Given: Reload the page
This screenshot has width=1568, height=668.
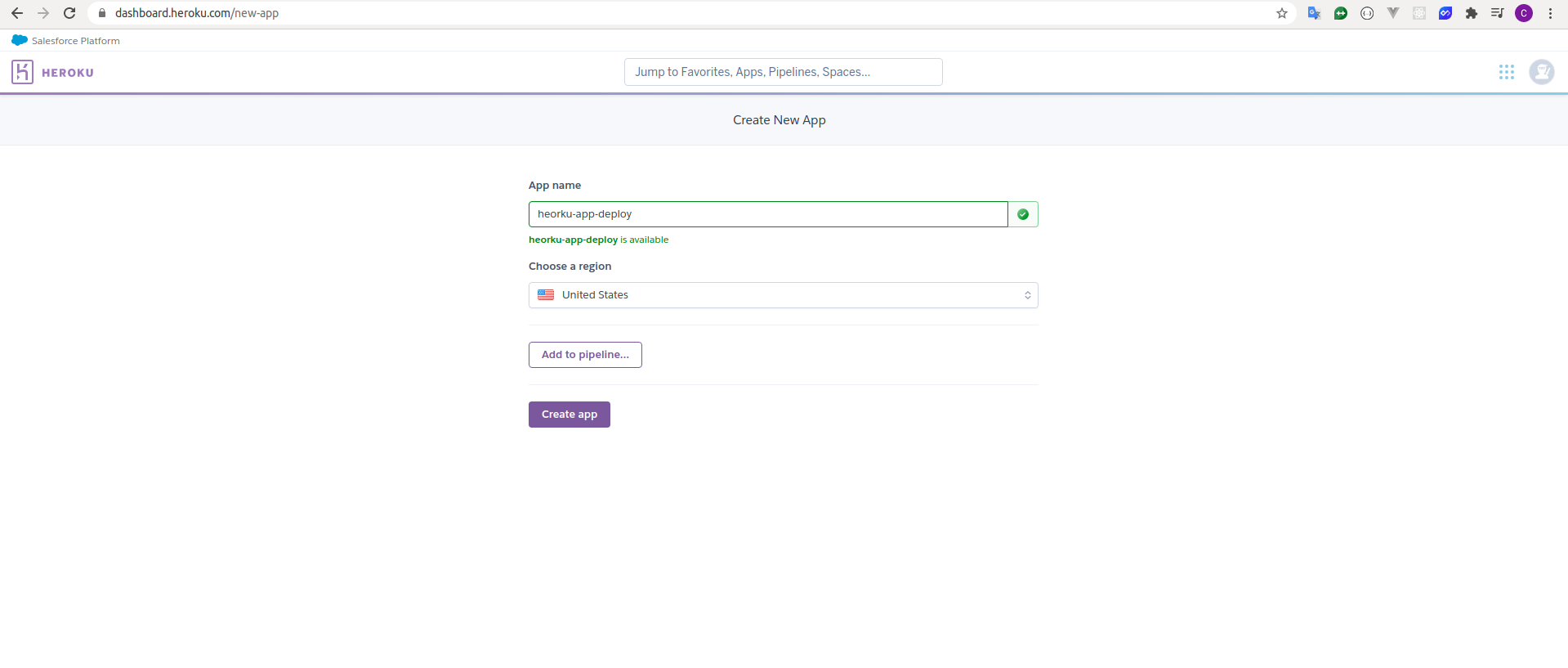Looking at the screenshot, I should 69,13.
